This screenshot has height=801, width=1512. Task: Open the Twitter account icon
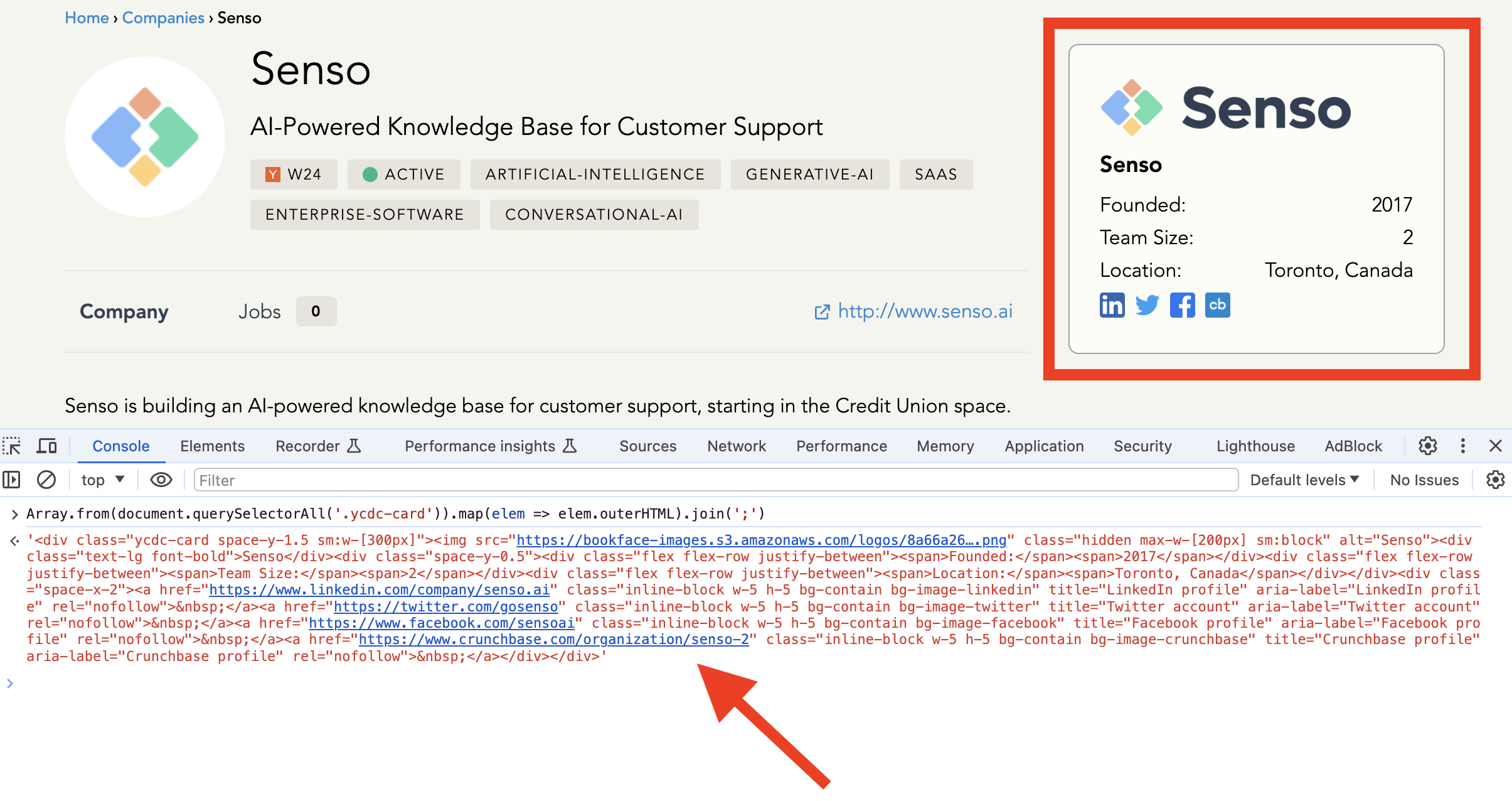tap(1147, 306)
